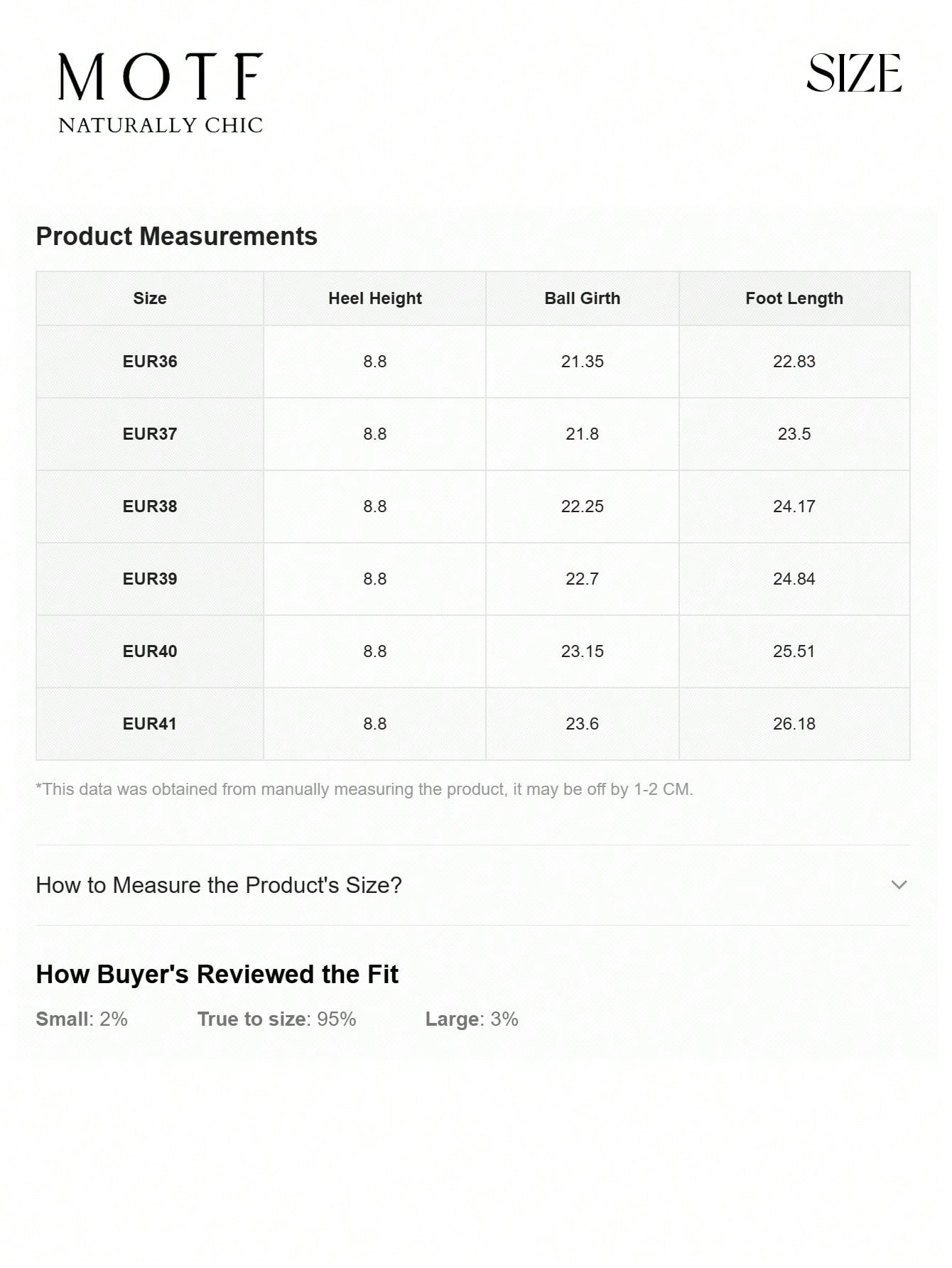
Task: Select the EUR37 size row label
Action: click(x=150, y=434)
